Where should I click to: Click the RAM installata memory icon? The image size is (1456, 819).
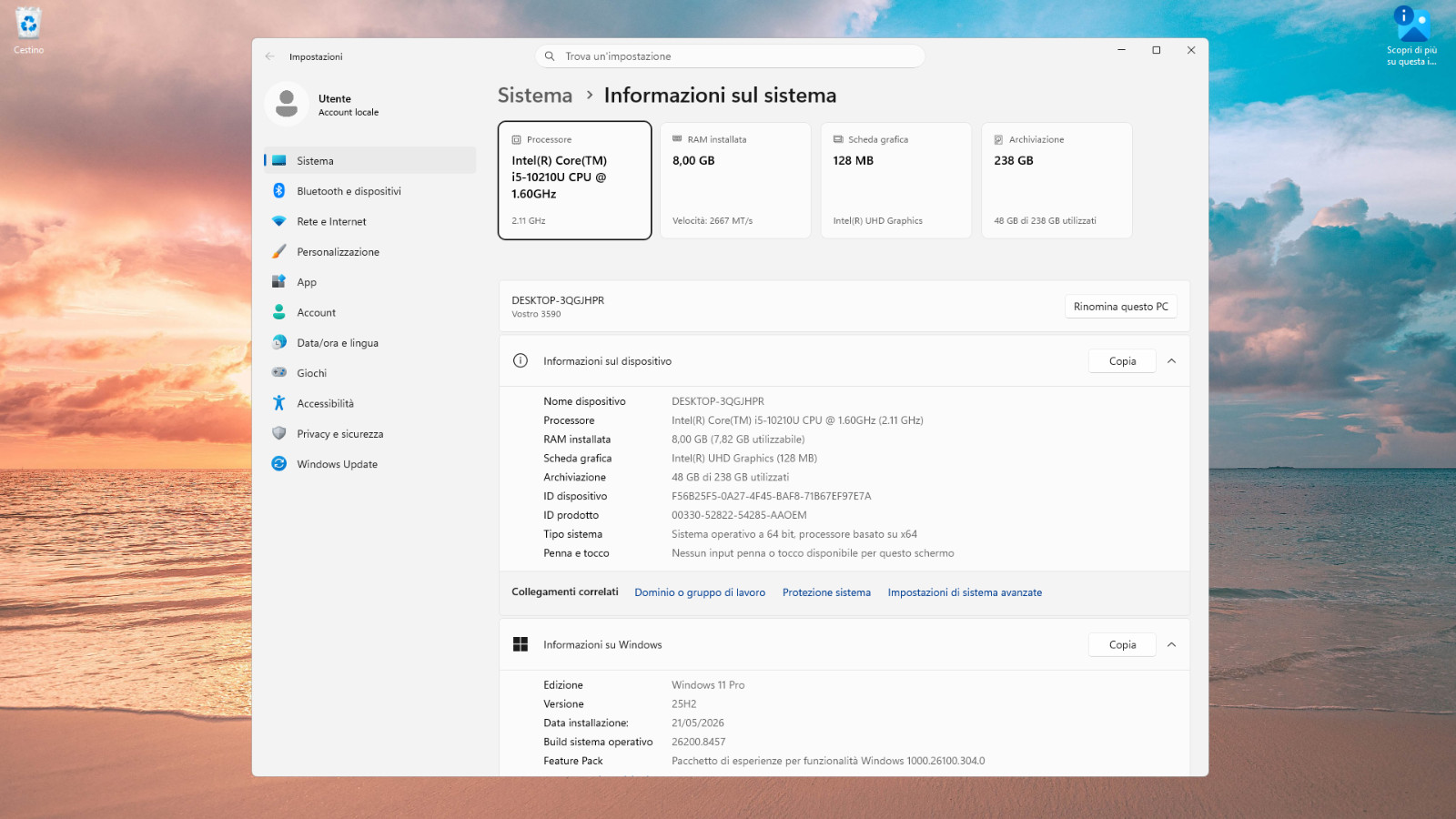(677, 139)
